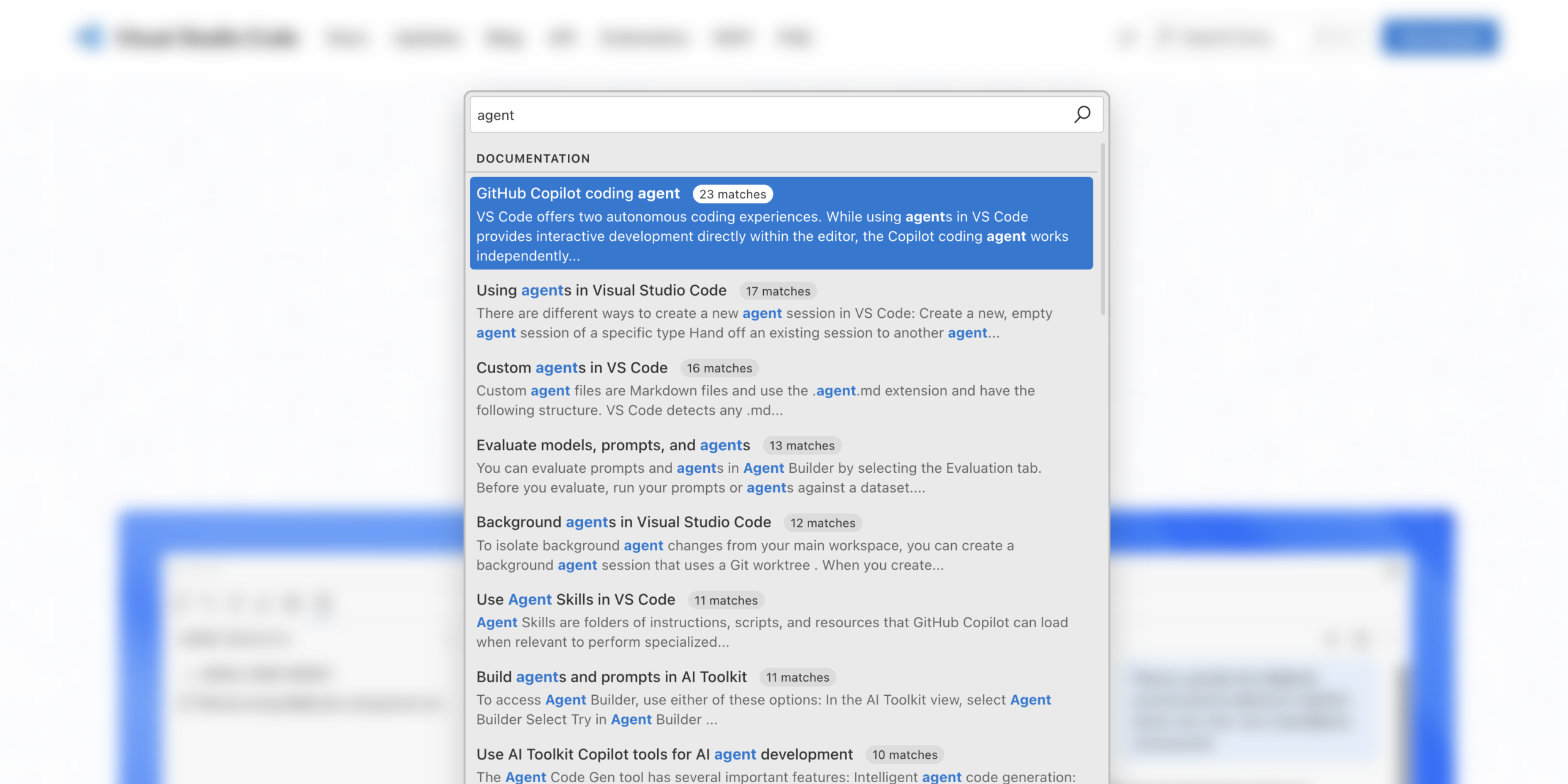The height and width of the screenshot is (784, 1568).
Task: Click the magnifying glass search icon
Action: coord(1082,114)
